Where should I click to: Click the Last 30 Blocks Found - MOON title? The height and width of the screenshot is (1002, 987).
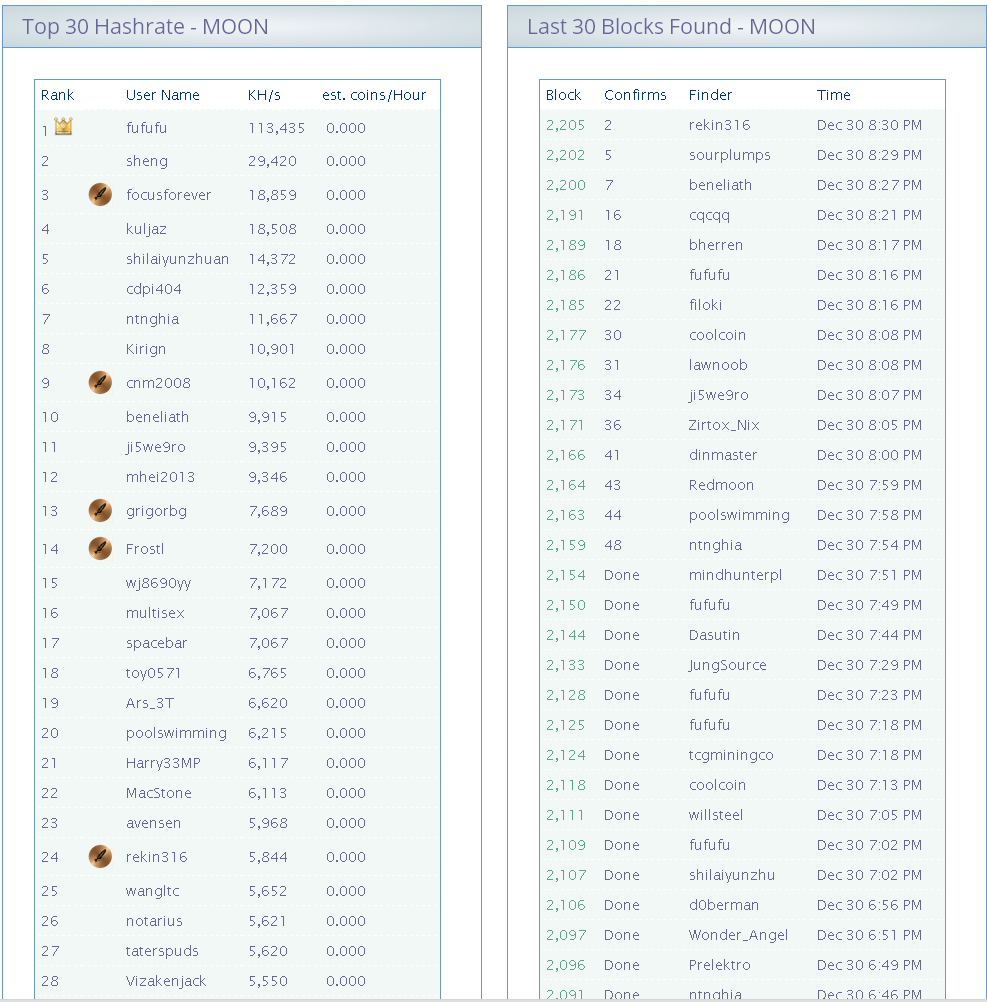pos(671,27)
